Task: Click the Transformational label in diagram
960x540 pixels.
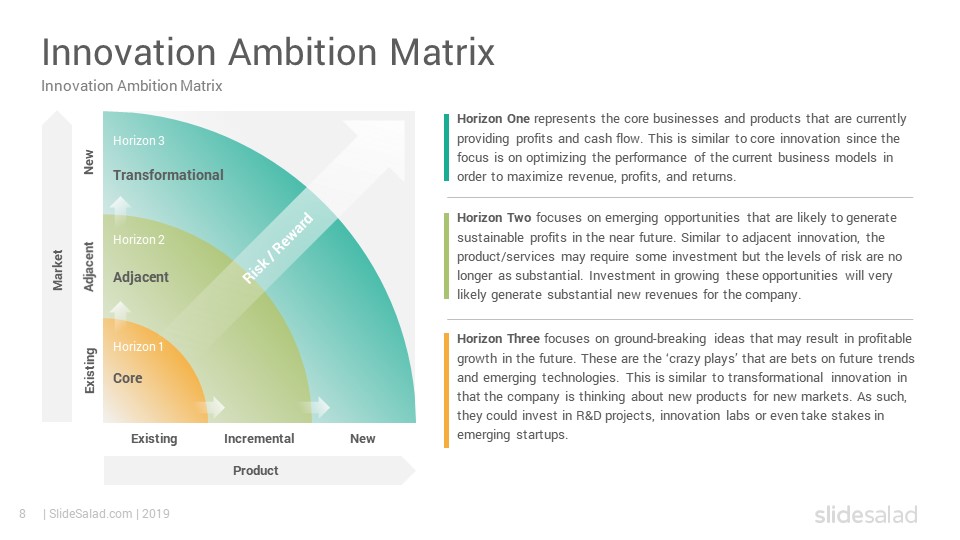Action: (168, 175)
